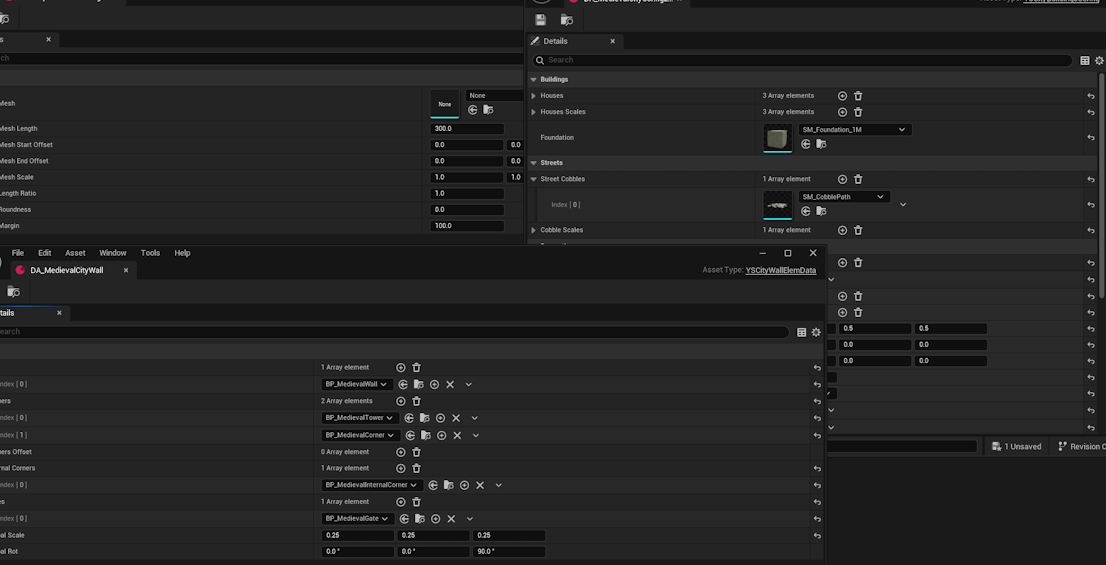The width and height of the screenshot is (1106, 565).
Task: Expand the Houses array row
Action: point(534,96)
